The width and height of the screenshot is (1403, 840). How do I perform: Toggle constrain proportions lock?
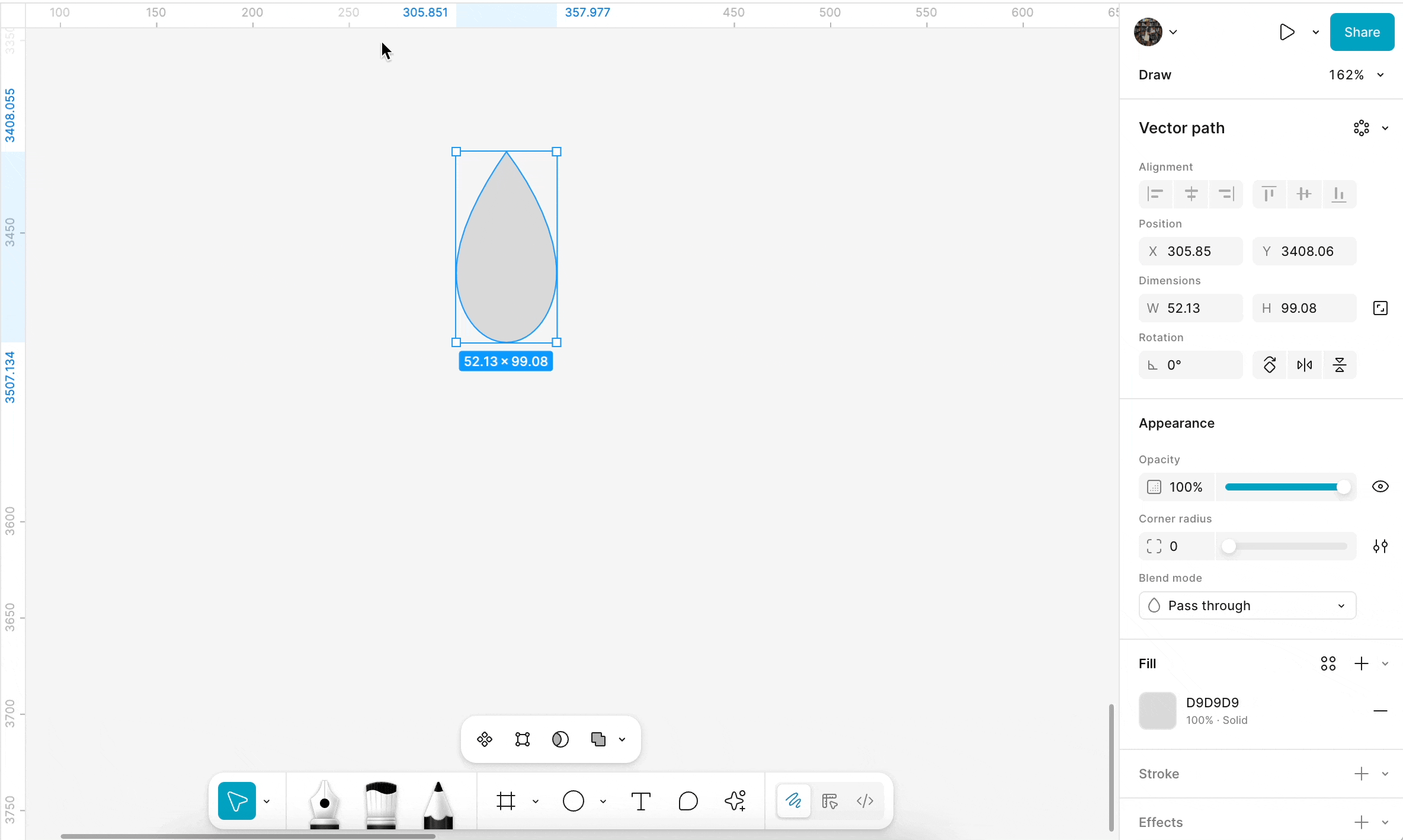tap(1380, 308)
